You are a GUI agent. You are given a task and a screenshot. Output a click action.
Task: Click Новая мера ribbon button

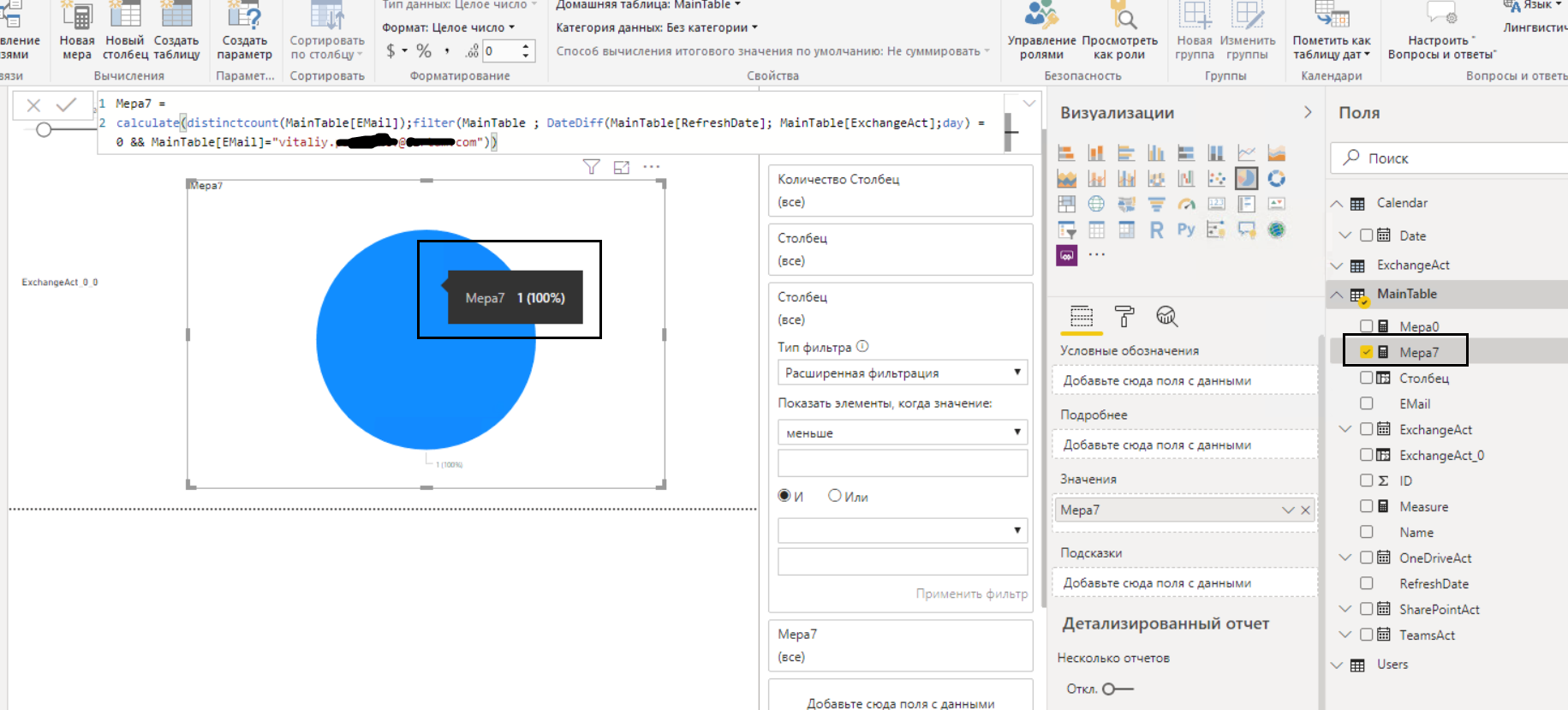(x=77, y=33)
